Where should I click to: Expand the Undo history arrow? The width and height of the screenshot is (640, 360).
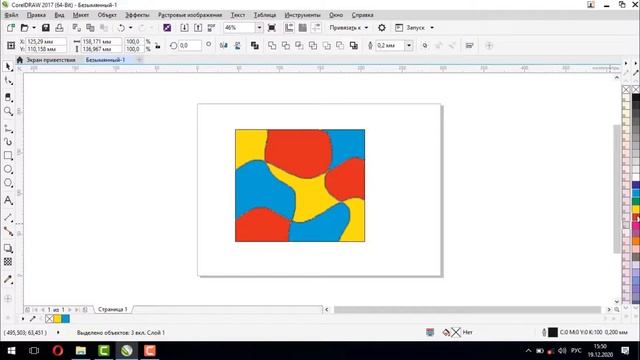131,28
